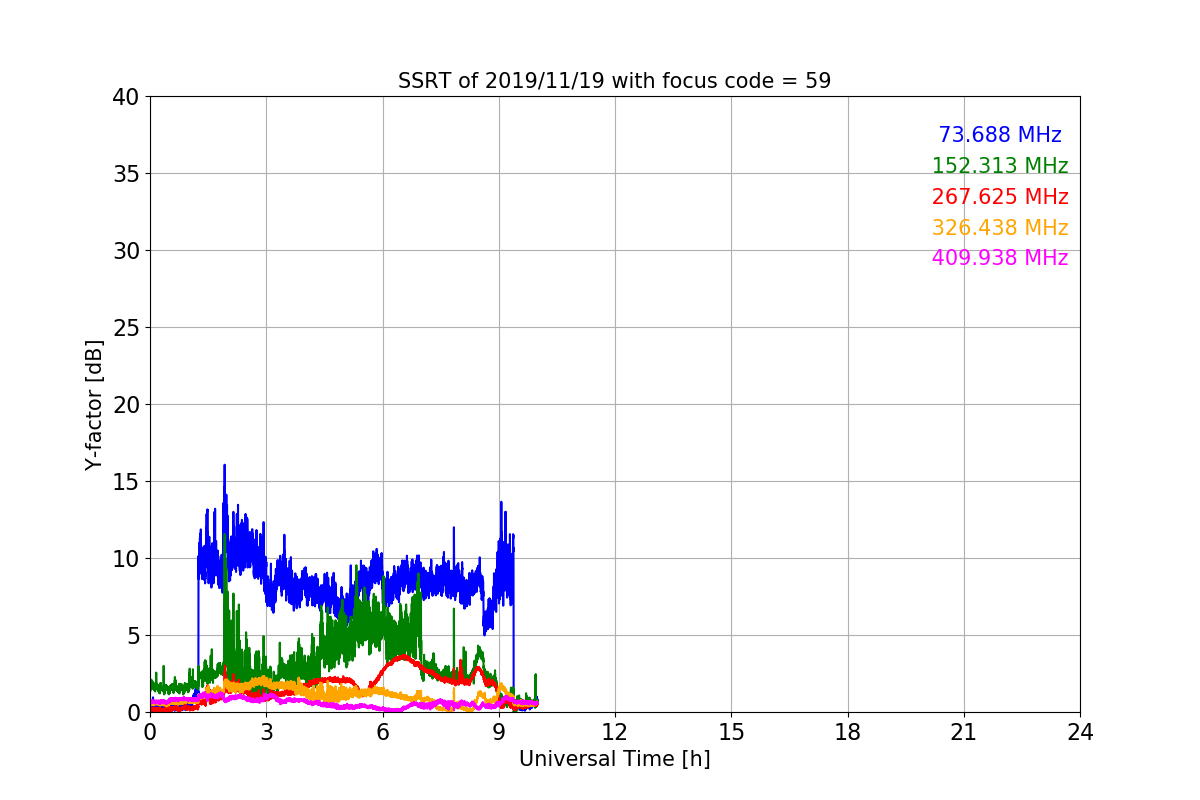Select the red 267.625 MHz legend label
The height and width of the screenshot is (800, 1200).
[x=1000, y=197]
